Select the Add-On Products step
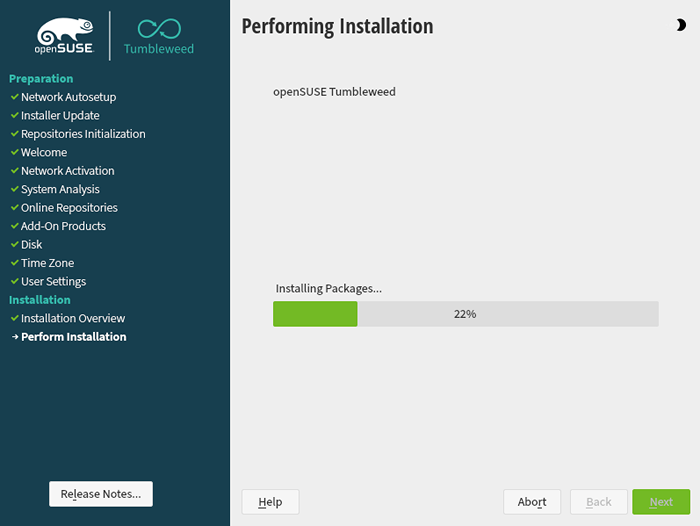Image resolution: width=700 pixels, height=526 pixels. click(63, 226)
